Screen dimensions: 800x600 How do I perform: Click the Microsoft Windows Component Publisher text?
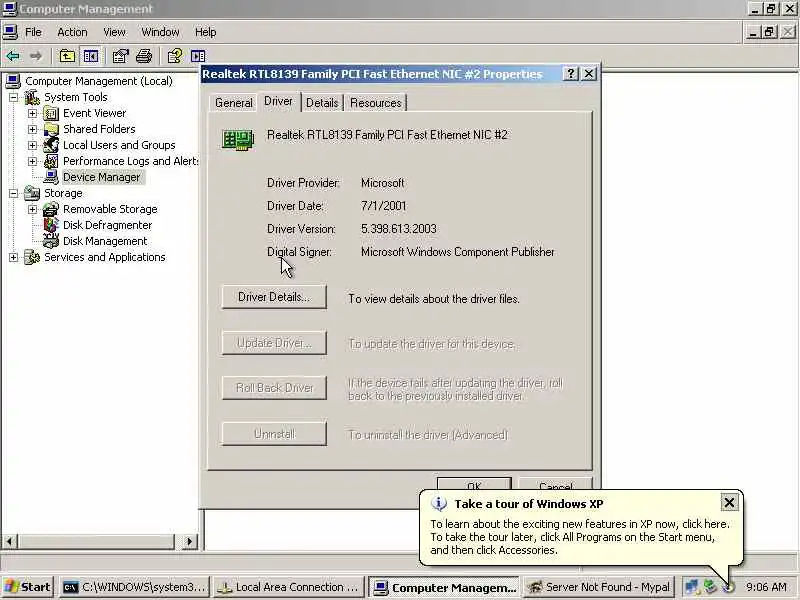(457, 252)
